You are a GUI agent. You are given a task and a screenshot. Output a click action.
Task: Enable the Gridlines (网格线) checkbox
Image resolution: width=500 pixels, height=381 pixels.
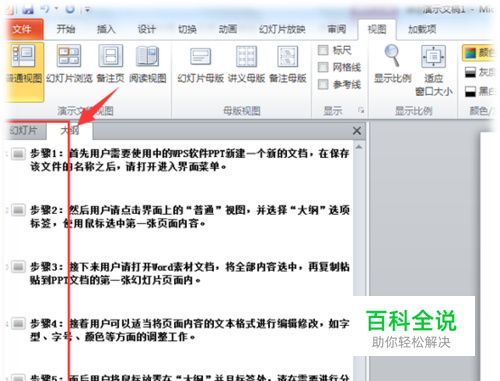coord(323,67)
